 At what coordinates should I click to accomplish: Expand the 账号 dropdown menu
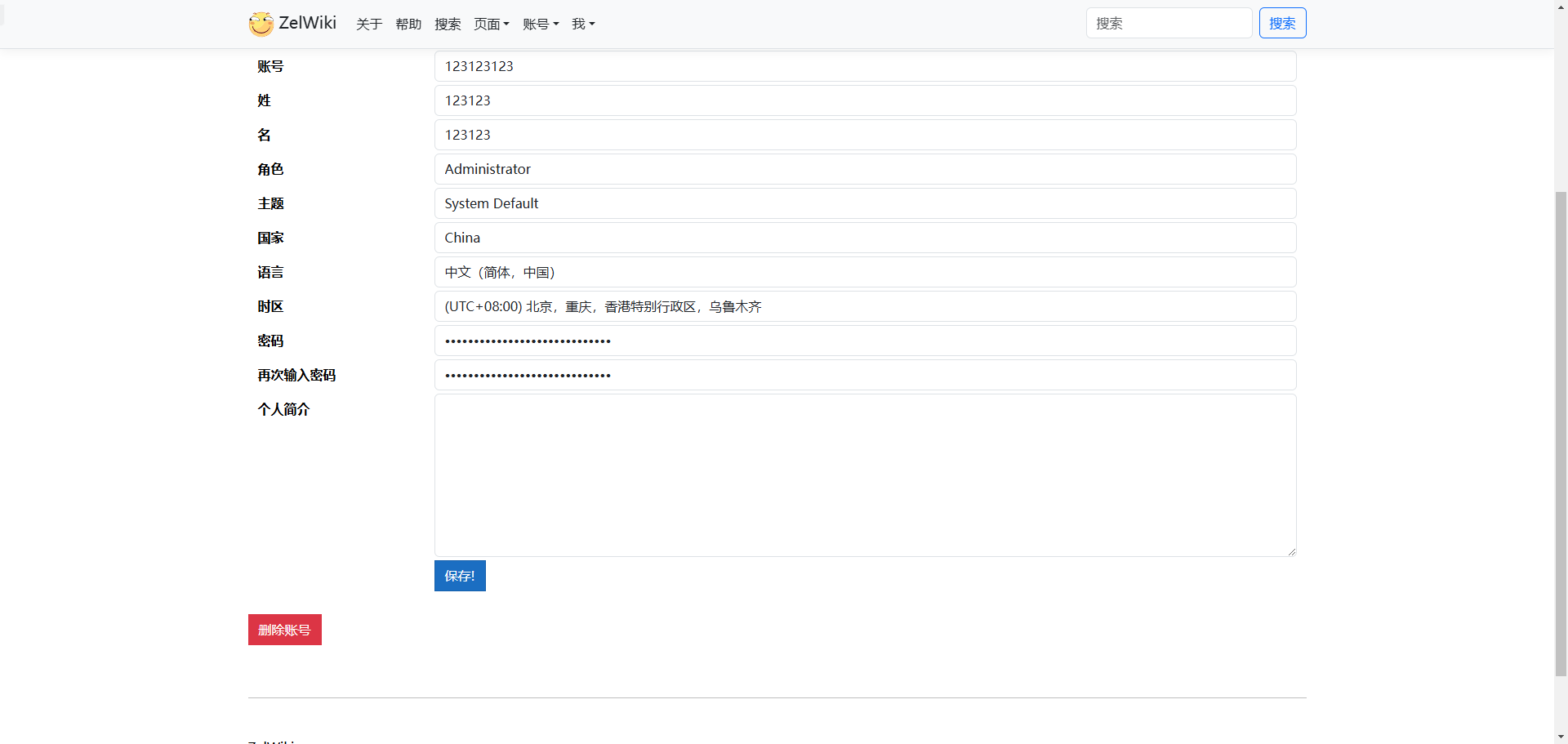541,25
